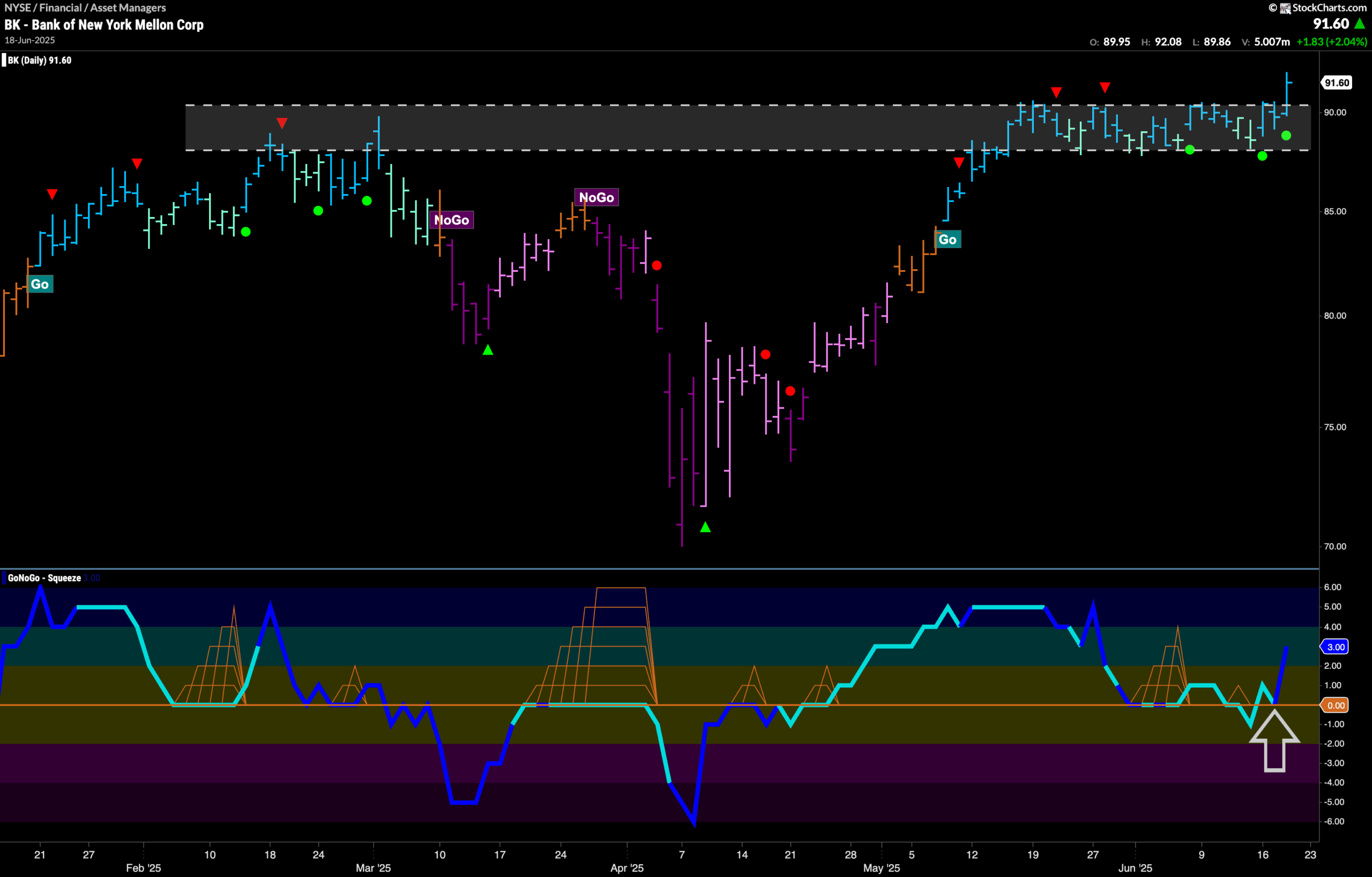The height and width of the screenshot is (877, 1372).
Task: Click the May Go trend label
Action: (948, 239)
